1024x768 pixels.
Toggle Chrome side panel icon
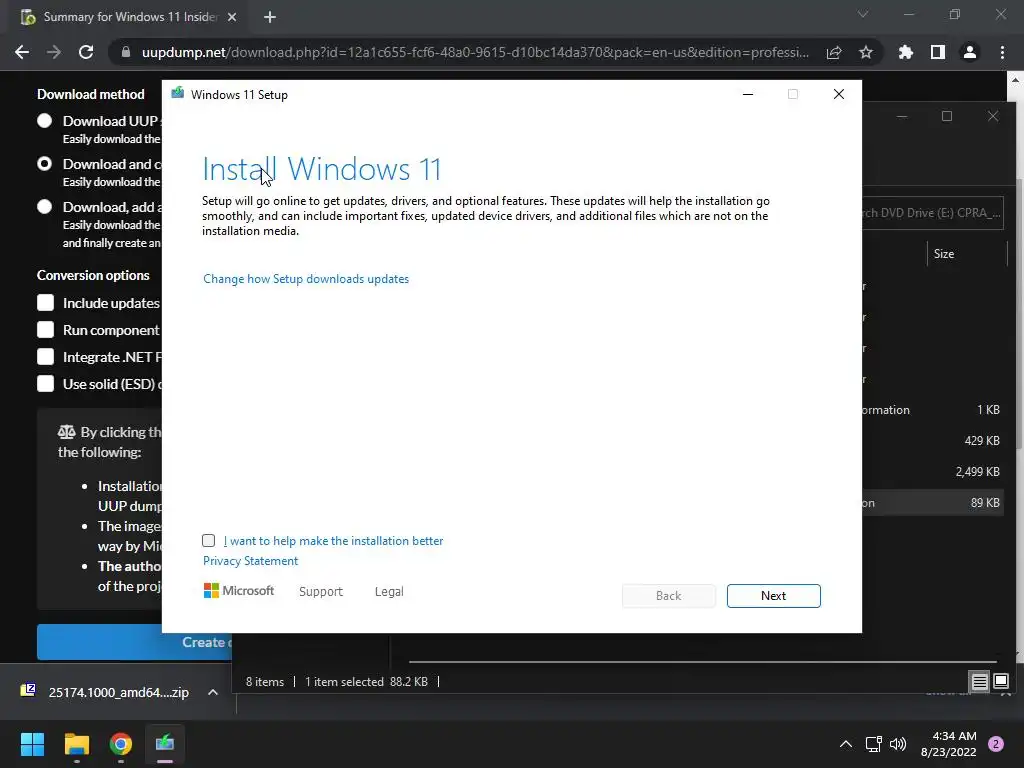point(937,52)
